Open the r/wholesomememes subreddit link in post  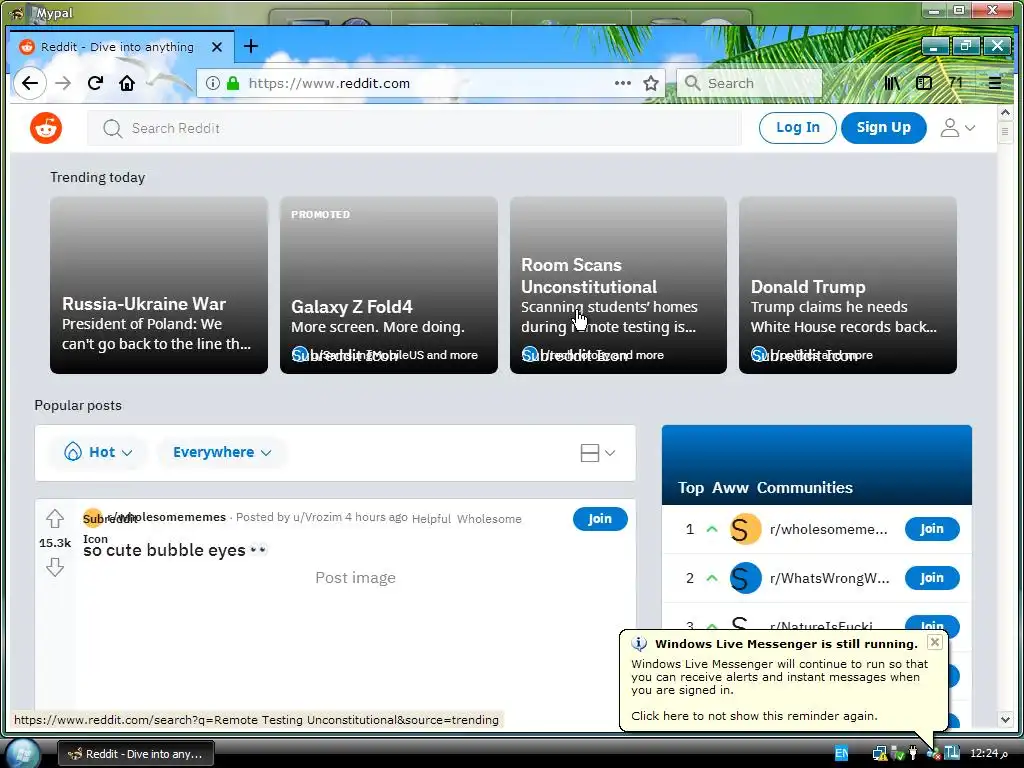167,517
